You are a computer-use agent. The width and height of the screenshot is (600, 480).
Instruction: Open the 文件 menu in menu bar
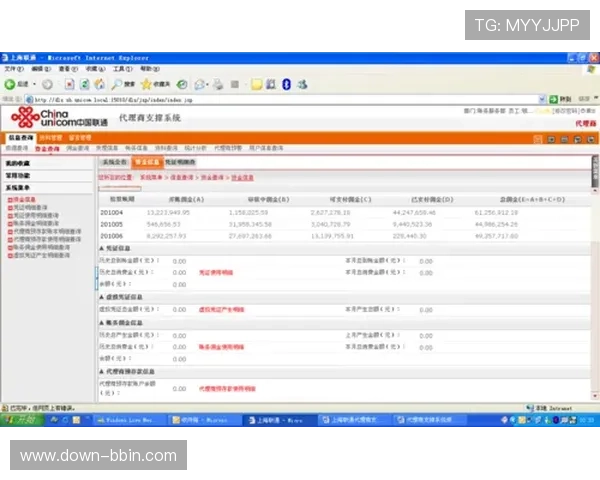click(x=12, y=69)
